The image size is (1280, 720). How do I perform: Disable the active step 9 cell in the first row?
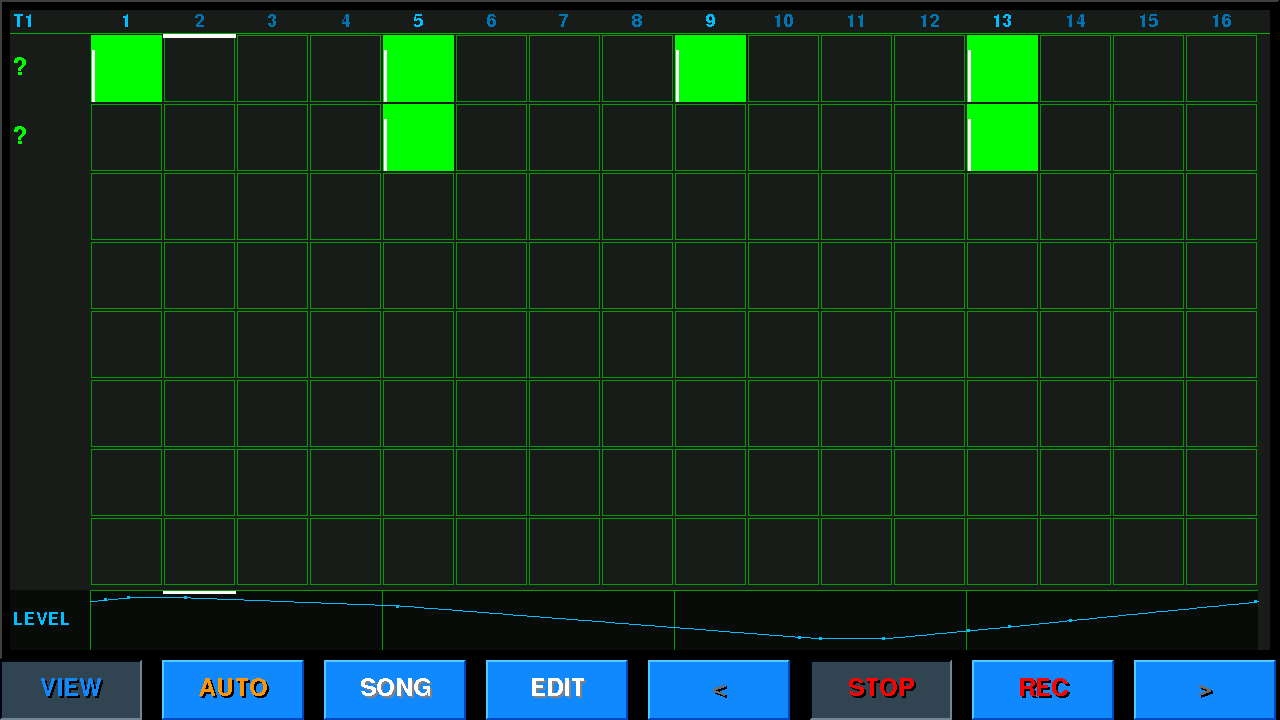pyautogui.click(x=710, y=68)
